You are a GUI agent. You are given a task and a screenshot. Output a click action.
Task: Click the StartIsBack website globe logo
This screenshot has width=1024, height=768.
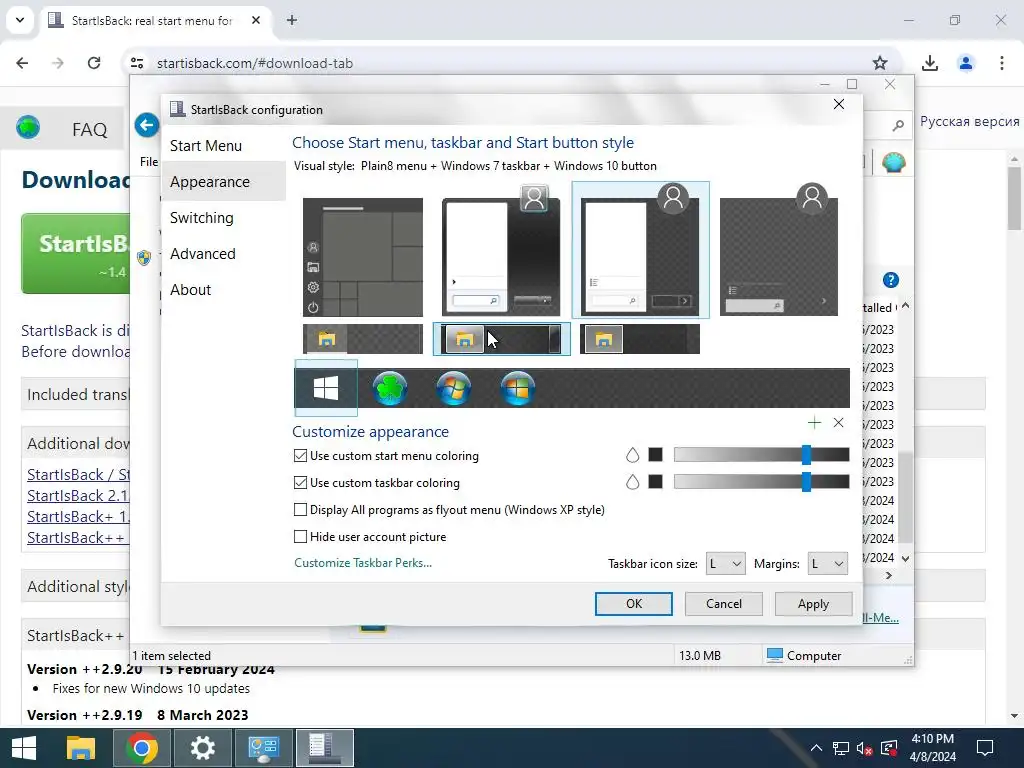tap(28, 127)
